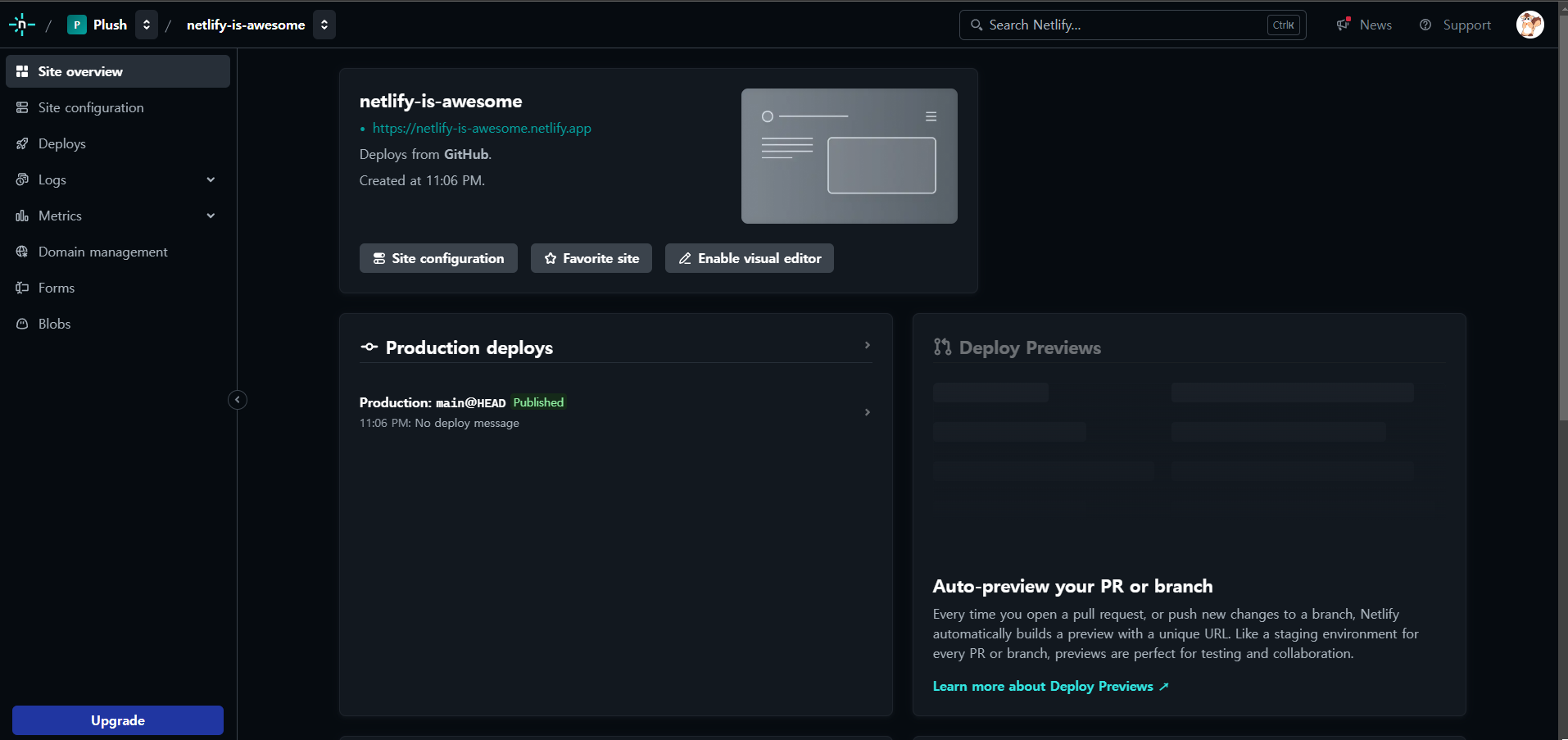Click the Logs icon in sidebar

click(22, 179)
